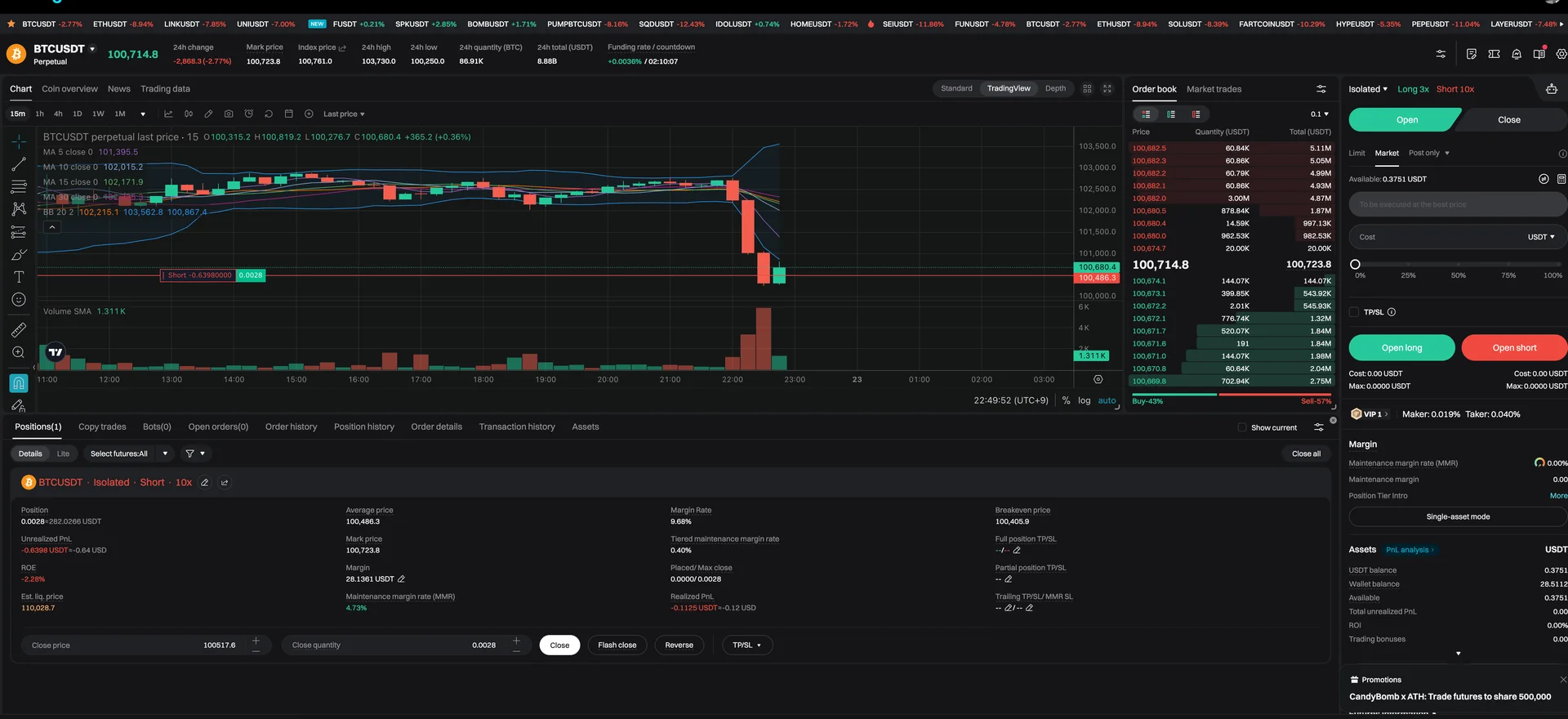This screenshot has height=719, width=1568.
Task: Change the order book 0.1 price grouping
Action: pos(1320,114)
